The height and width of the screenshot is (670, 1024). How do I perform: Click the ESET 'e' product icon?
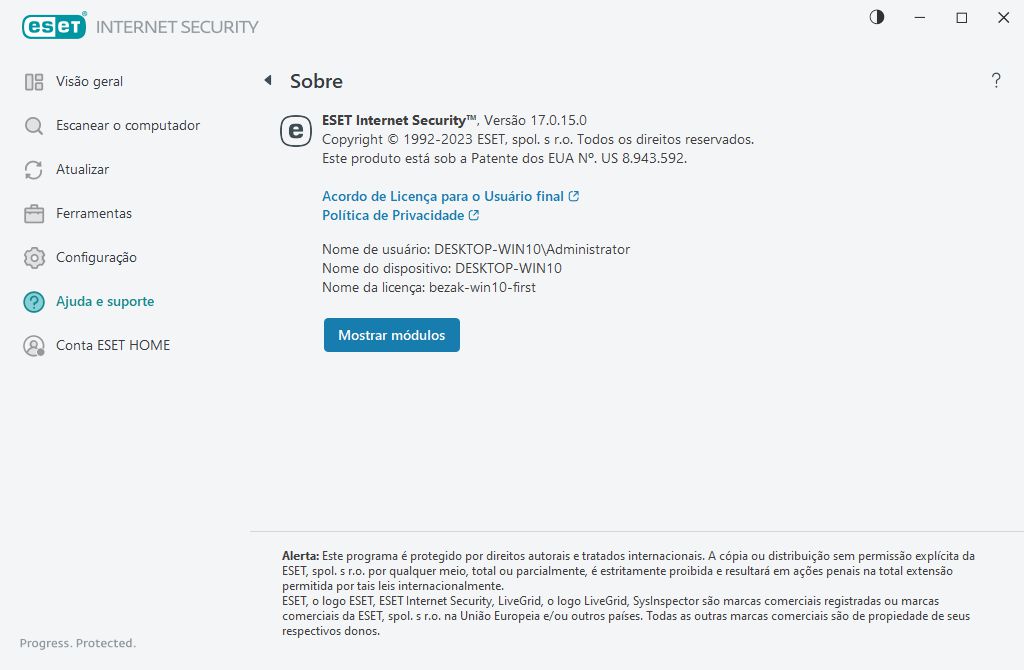tap(295, 131)
